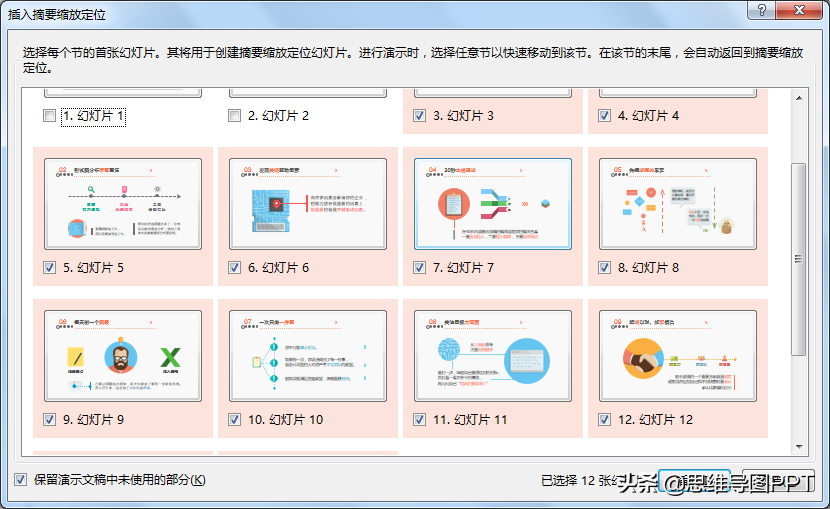
Task: Uncheck the 幻灯片 4 checkbox
Action: 605,115
